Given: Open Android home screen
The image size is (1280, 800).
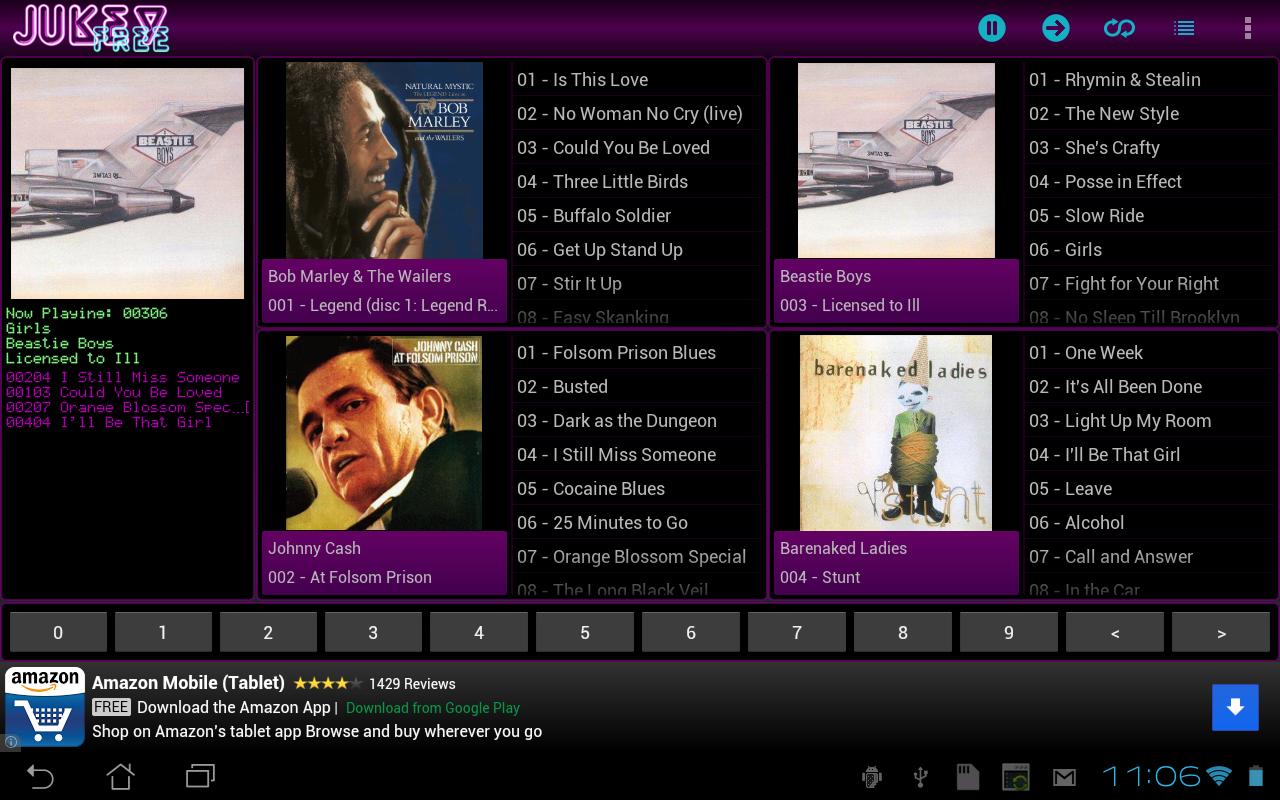Looking at the screenshot, I should click(120, 776).
